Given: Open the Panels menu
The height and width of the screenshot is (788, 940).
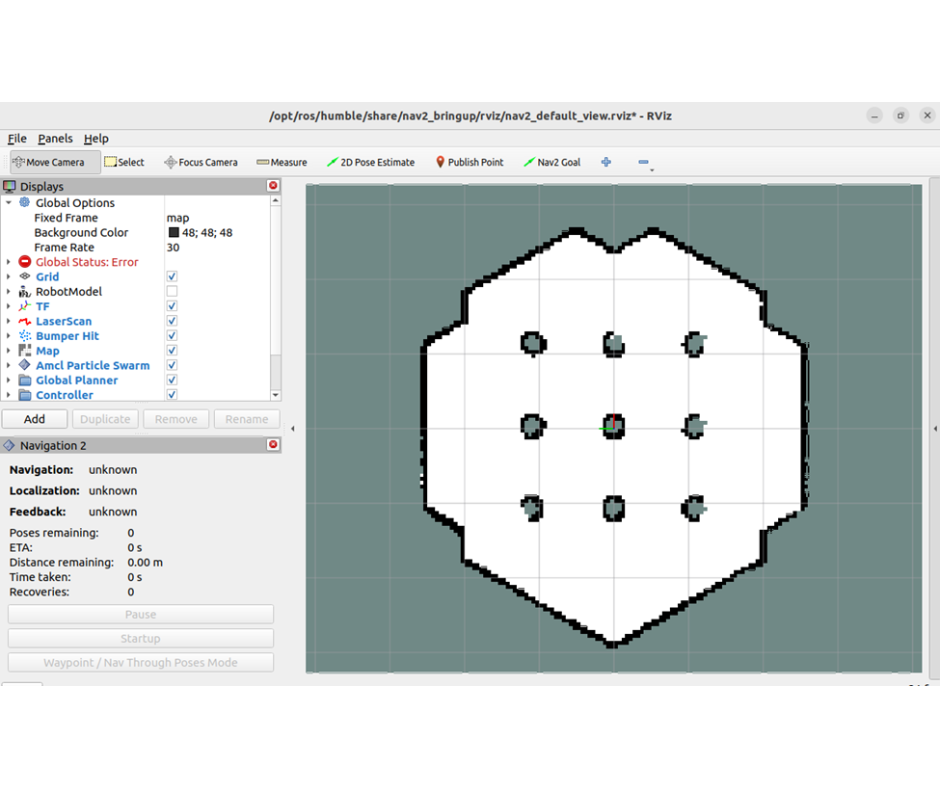Looking at the screenshot, I should (x=55, y=139).
